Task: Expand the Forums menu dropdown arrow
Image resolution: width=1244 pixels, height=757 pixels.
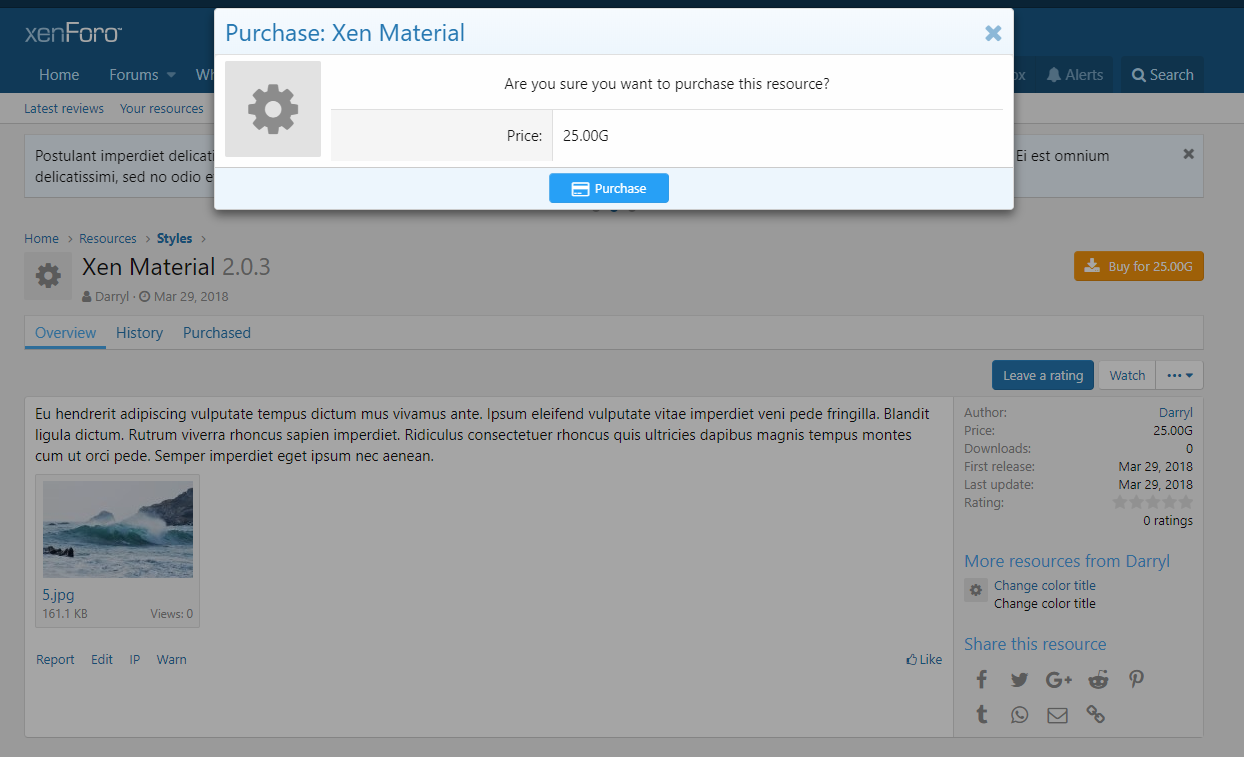Action: click(x=171, y=75)
